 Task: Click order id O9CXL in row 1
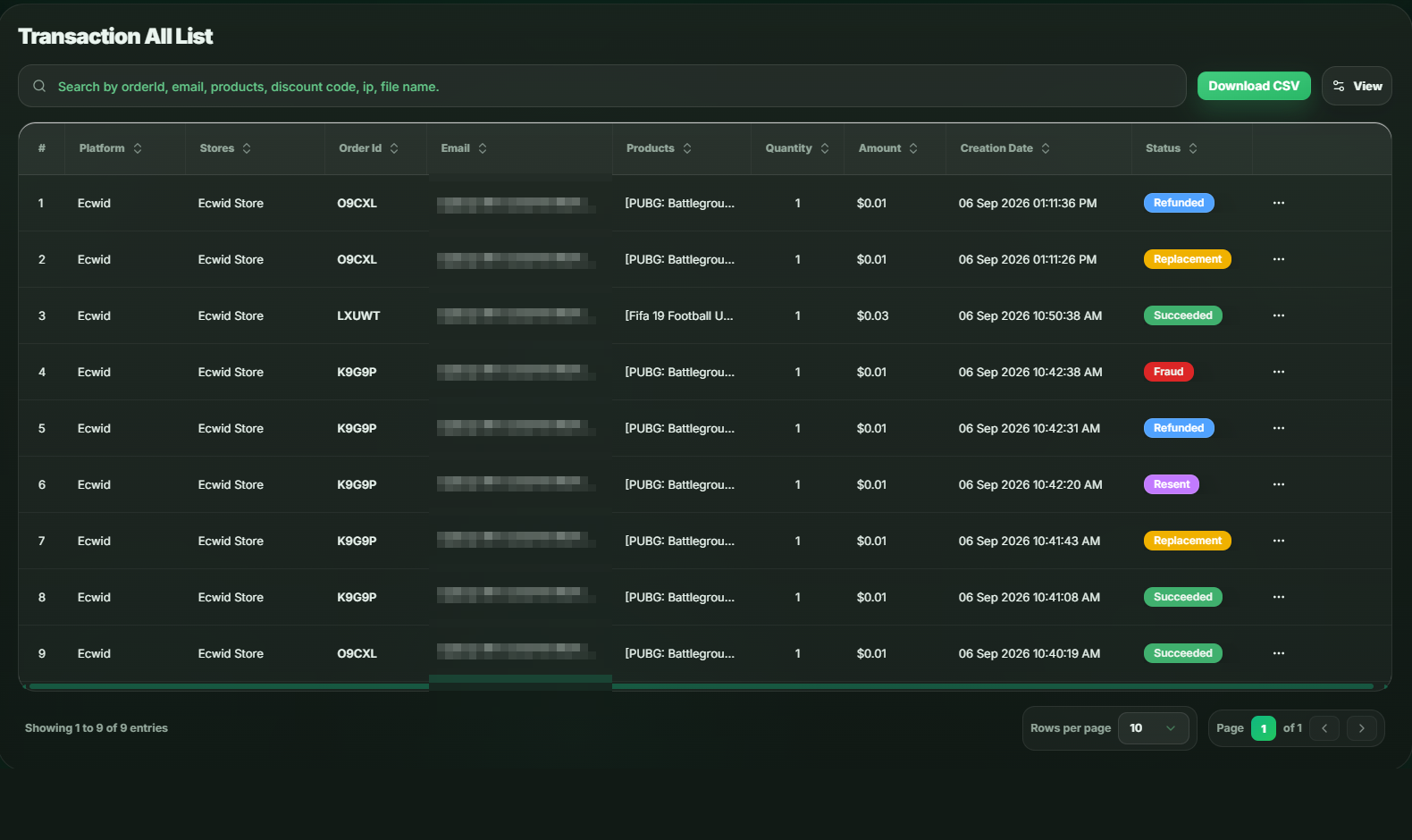pos(357,203)
